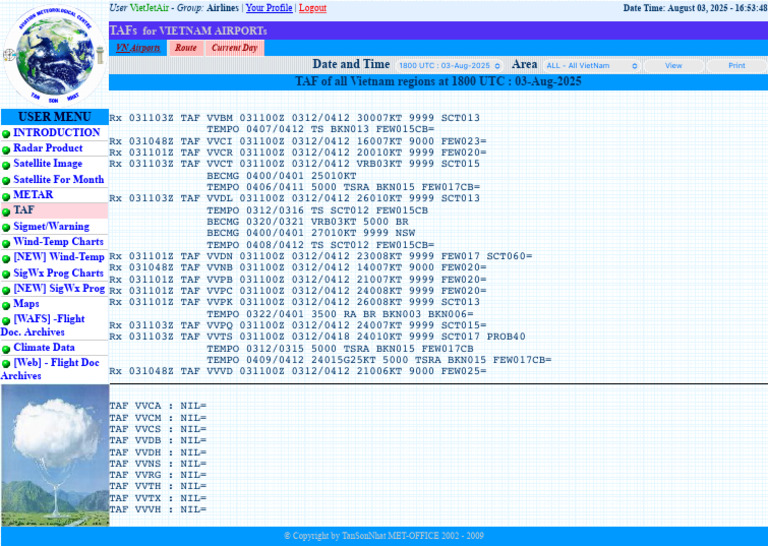Open the INTRODUCTION menu link

pyautogui.click(x=56, y=132)
